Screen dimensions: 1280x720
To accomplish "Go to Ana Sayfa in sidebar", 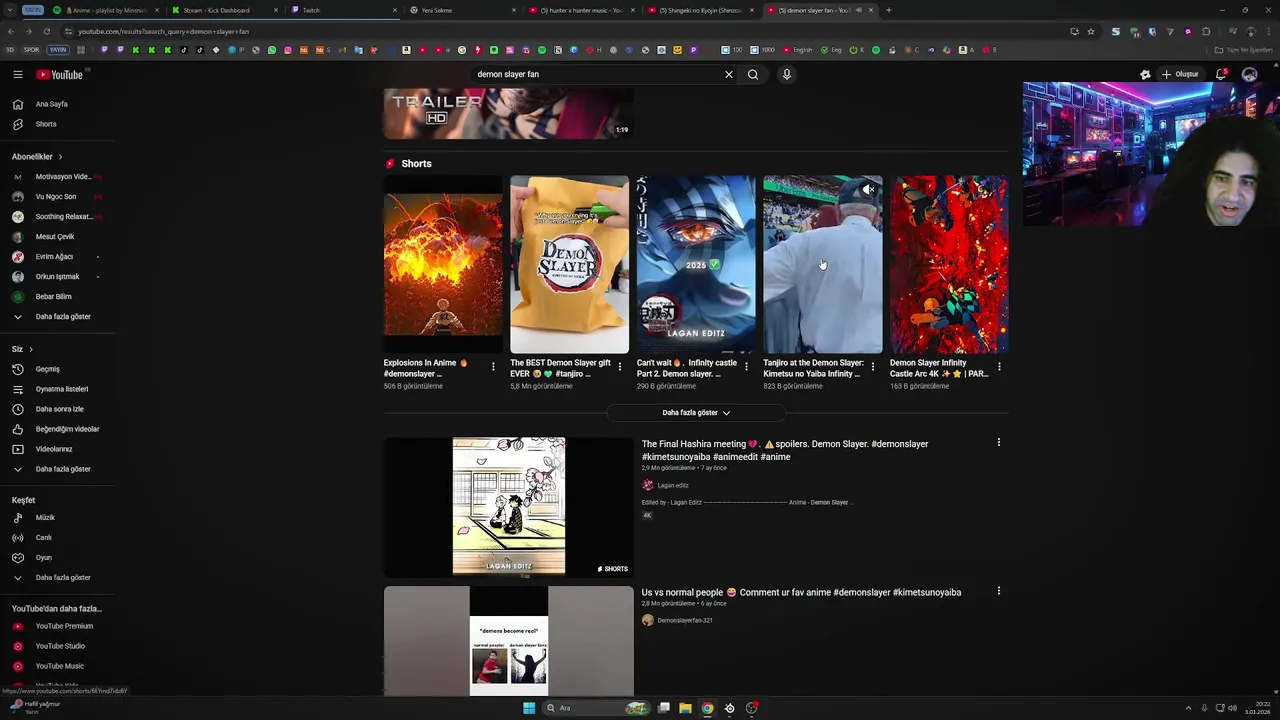I will click(52, 104).
